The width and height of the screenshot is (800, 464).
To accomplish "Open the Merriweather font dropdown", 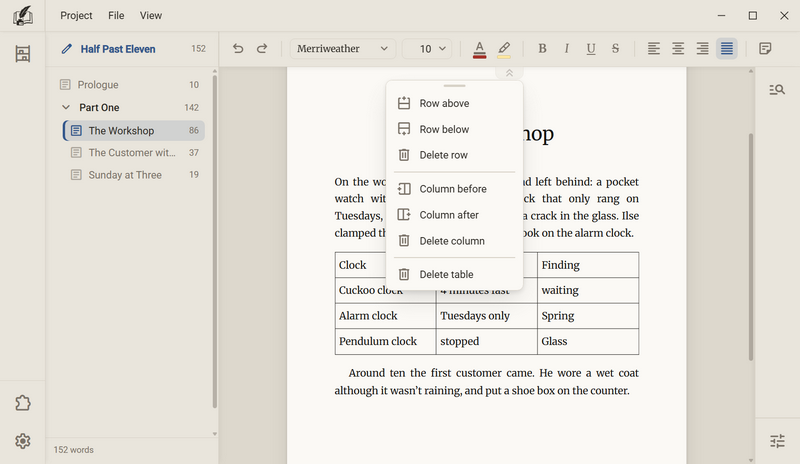I will point(343,48).
